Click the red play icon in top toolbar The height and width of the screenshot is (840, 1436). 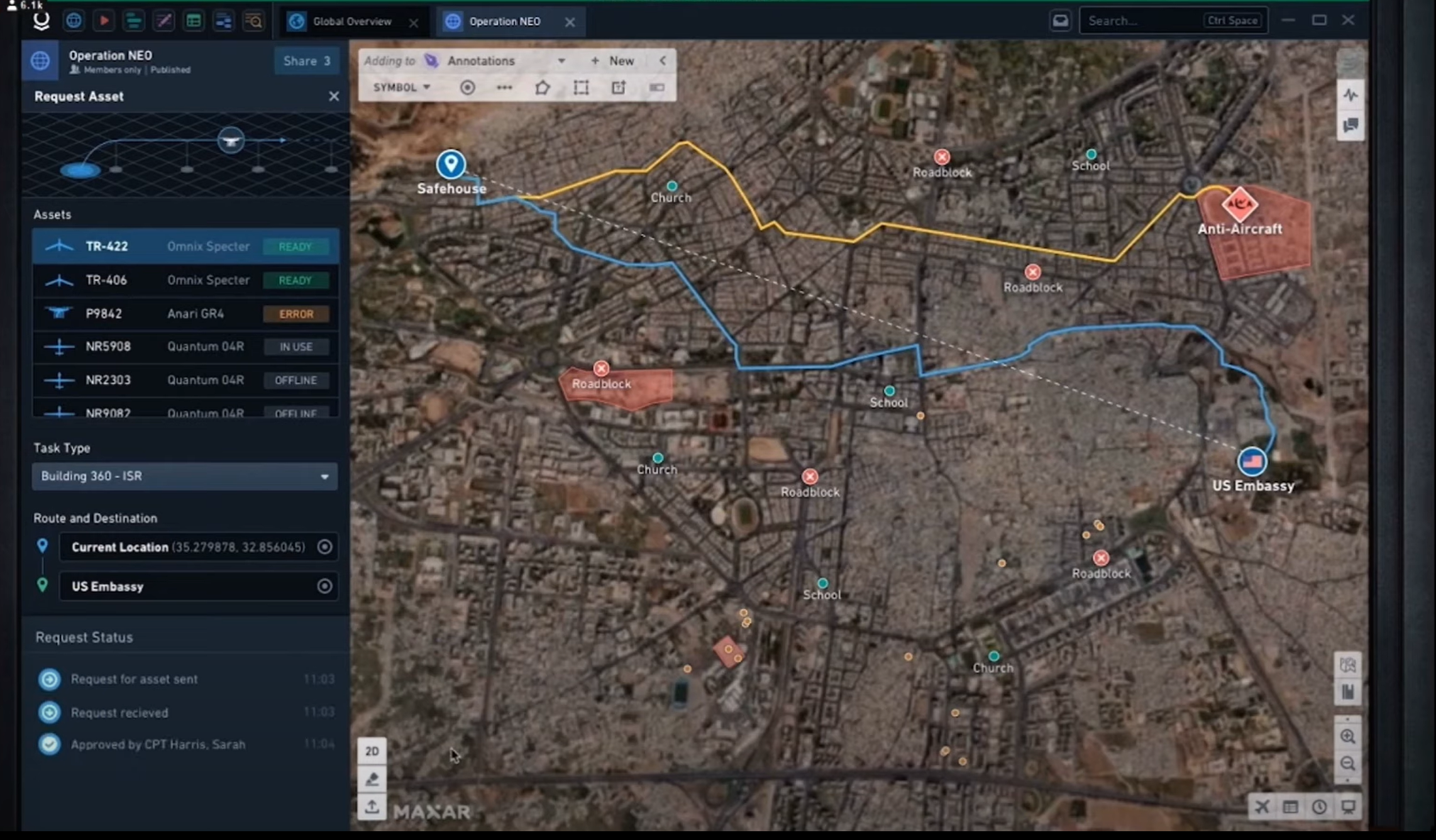[x=104, y=21]
